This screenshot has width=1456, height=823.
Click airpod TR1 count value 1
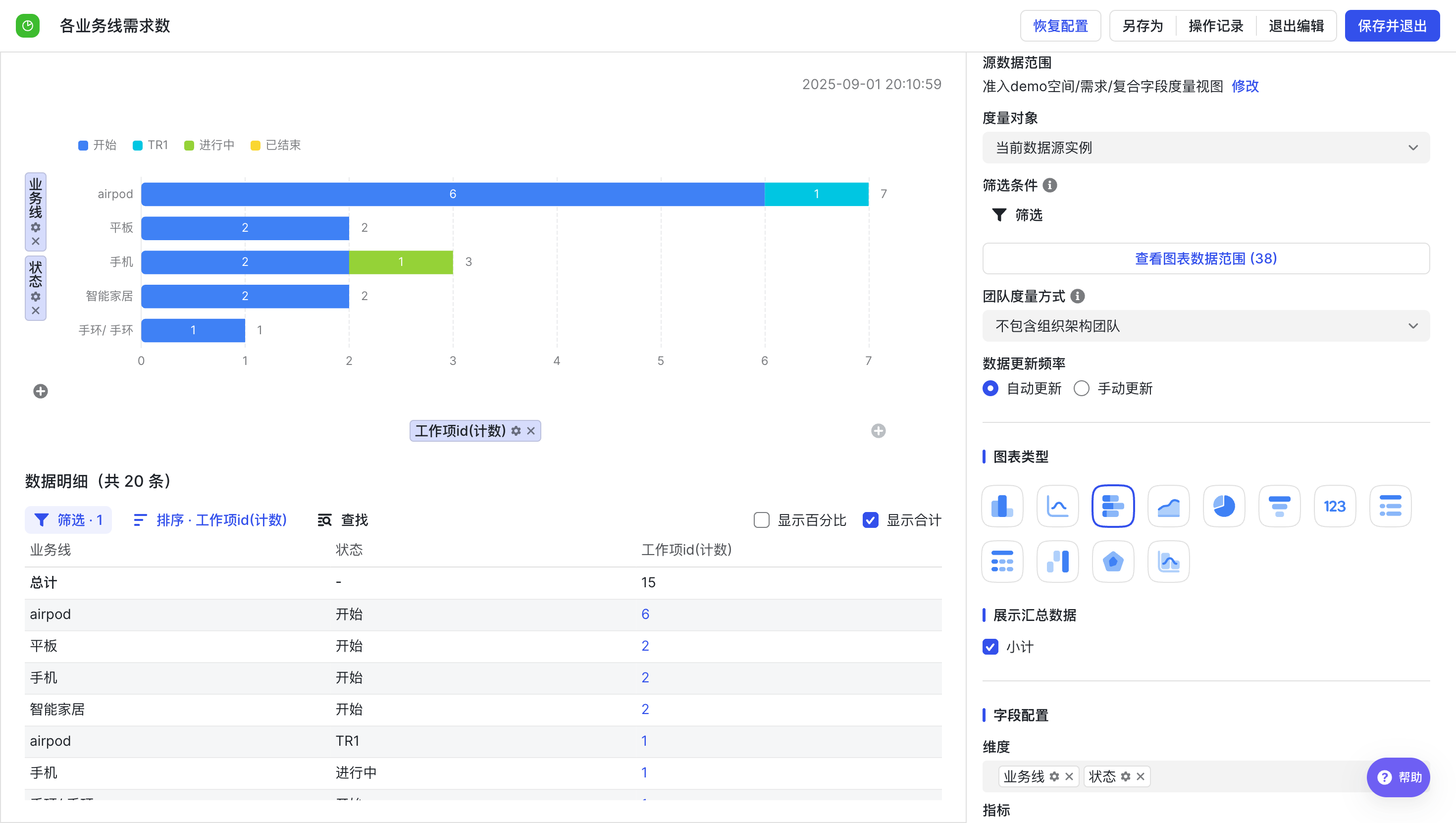[x=644, y=740]
